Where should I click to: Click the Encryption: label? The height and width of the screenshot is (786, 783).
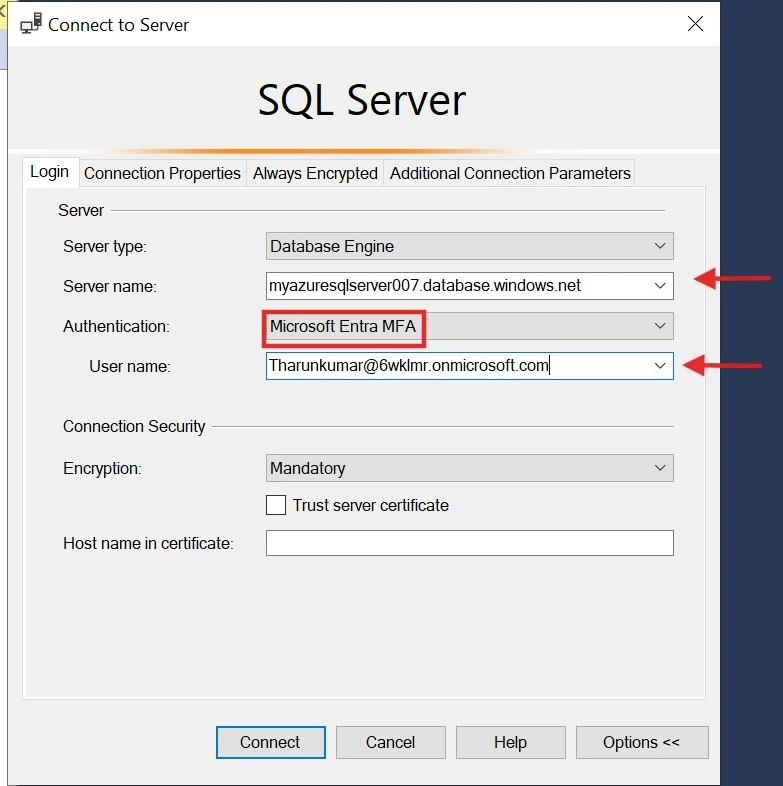coord(102,468)
